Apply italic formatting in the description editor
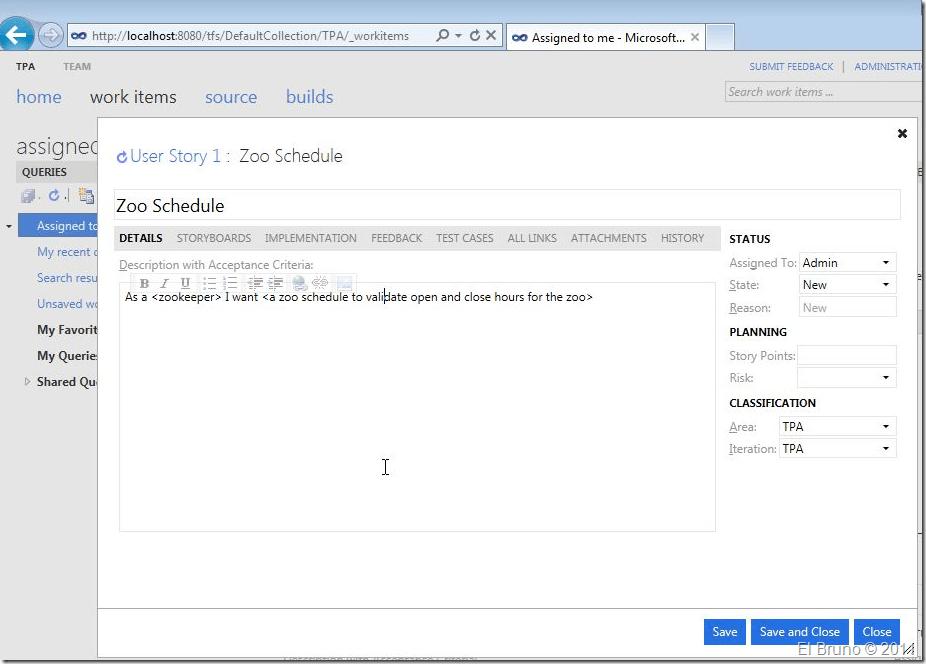This screenshot has height=664, width=926. 165,284
